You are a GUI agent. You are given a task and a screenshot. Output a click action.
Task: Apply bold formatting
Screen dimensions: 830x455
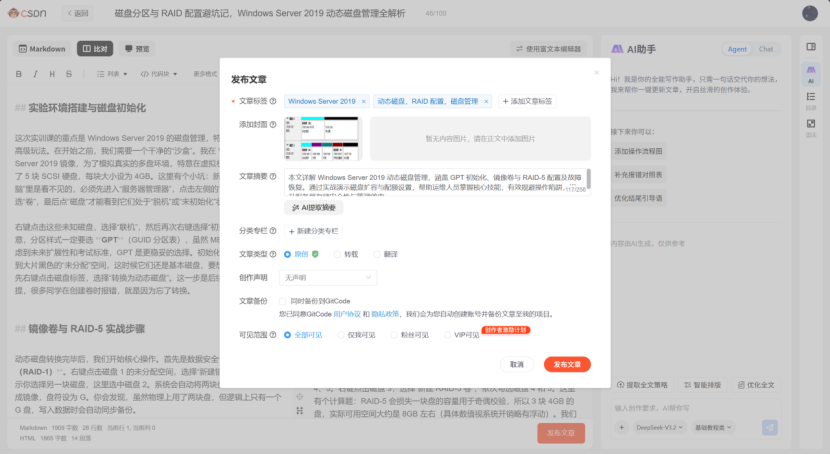(19, 74)
